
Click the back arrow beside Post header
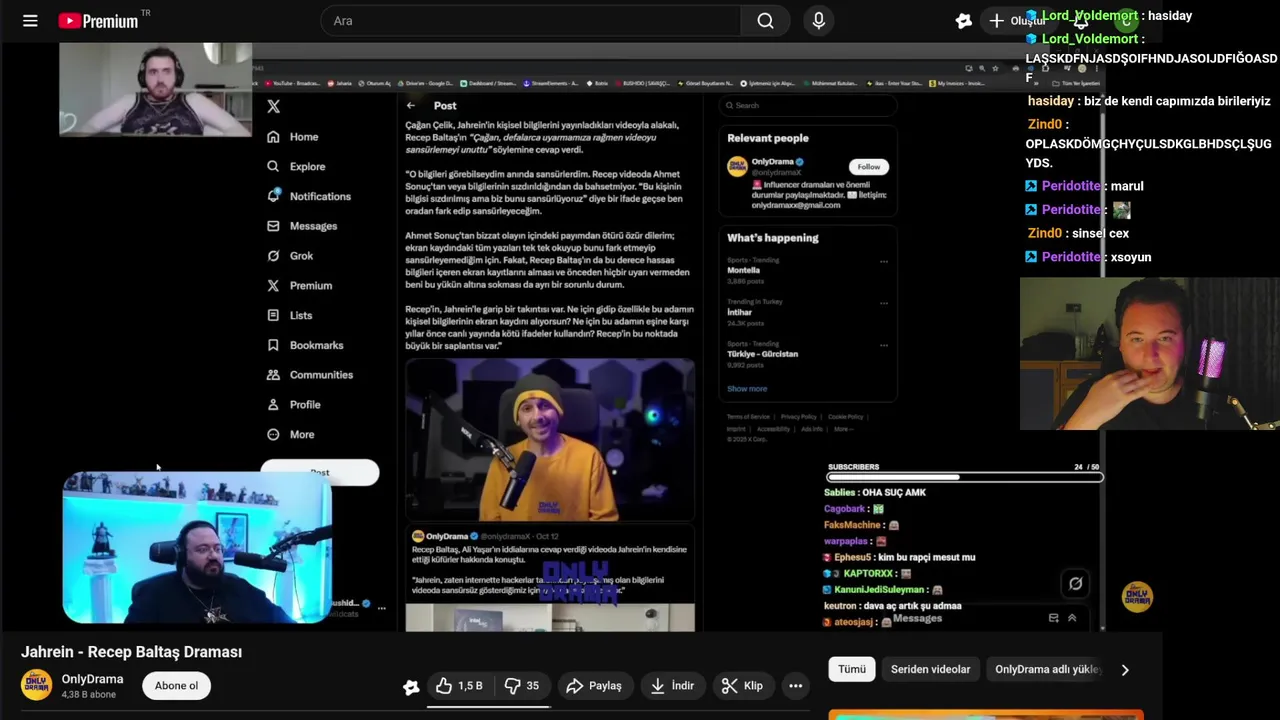411,105
